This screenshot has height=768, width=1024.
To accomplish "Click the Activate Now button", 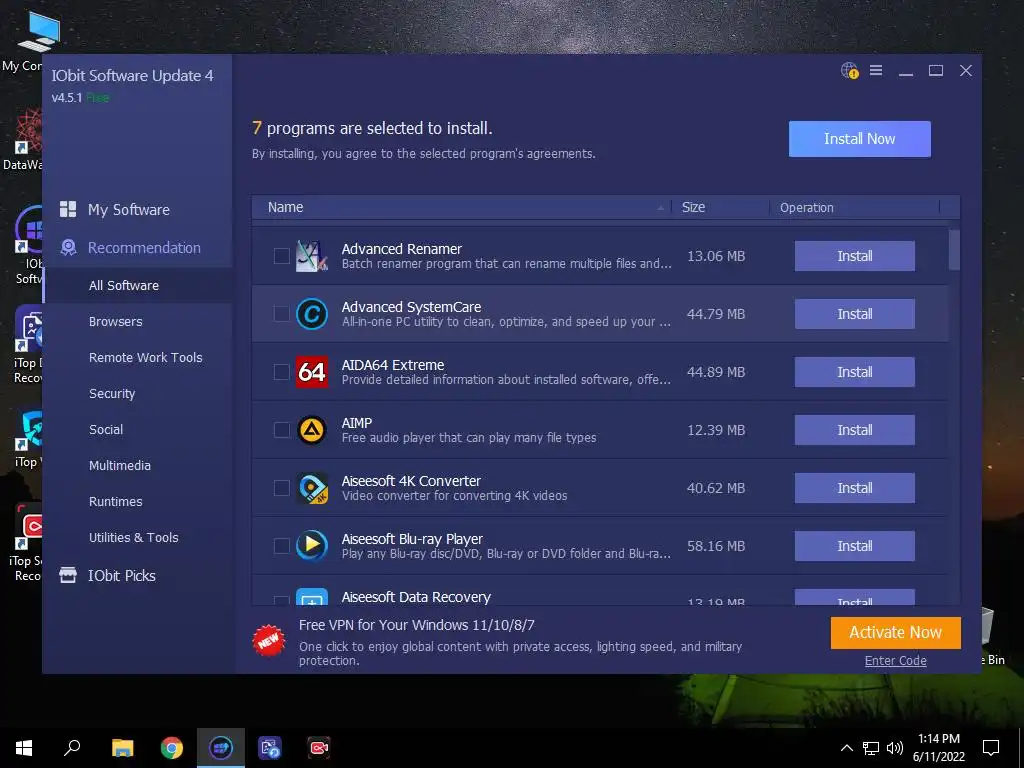I will (x=895, y=632).
